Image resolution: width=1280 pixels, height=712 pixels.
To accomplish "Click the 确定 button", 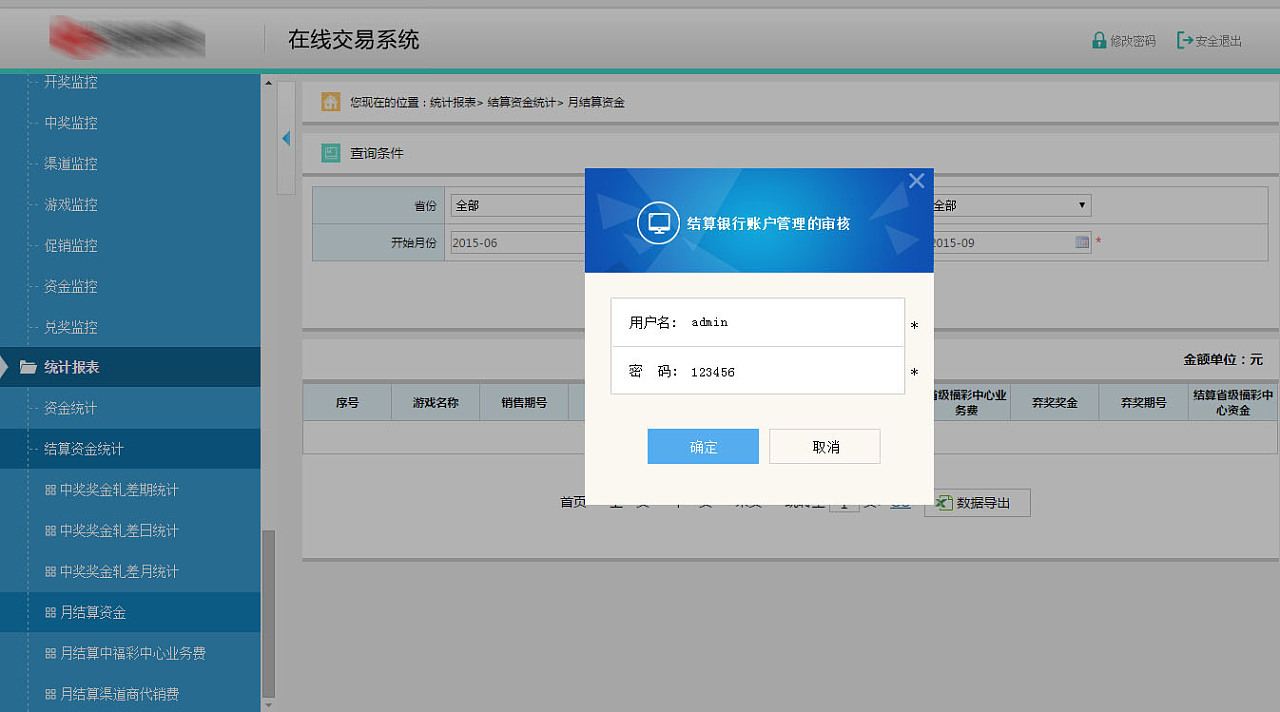I will [x=703, y=447].
